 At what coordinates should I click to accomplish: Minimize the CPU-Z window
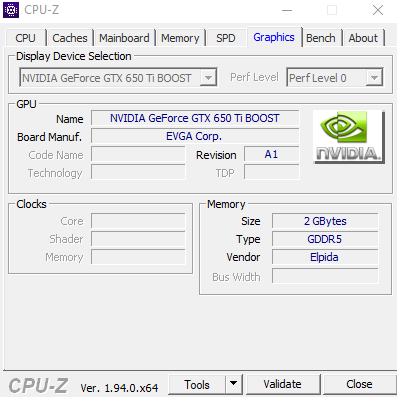(287, 10)
